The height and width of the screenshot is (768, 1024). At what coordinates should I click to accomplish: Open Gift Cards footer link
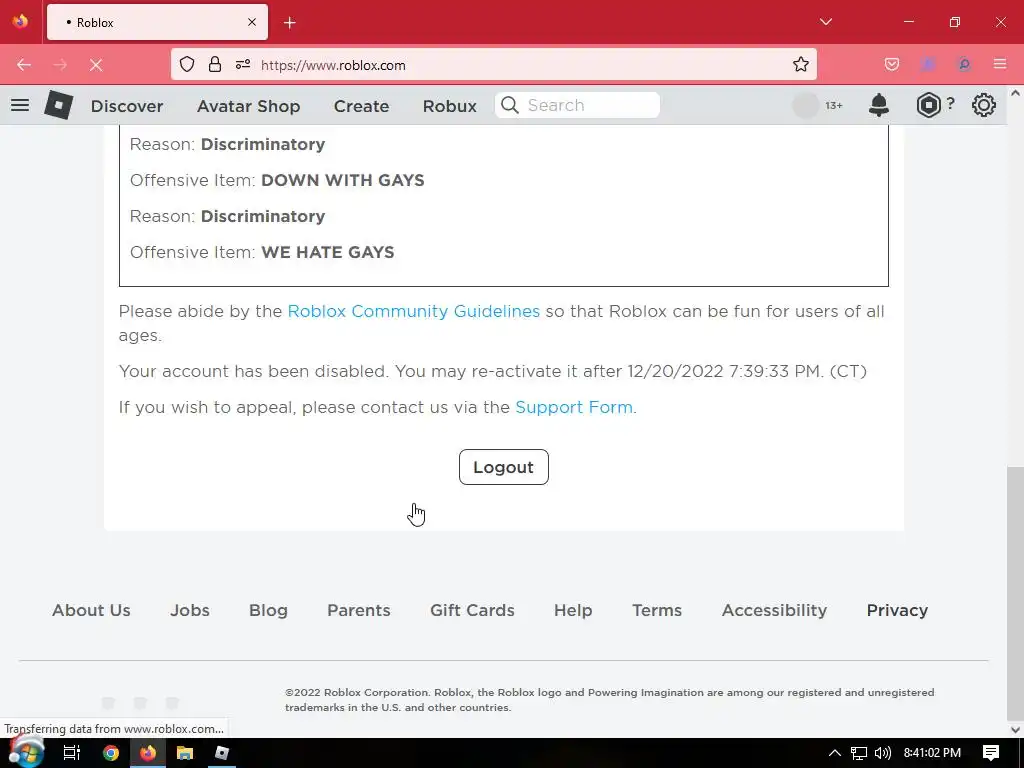point(472,610)
